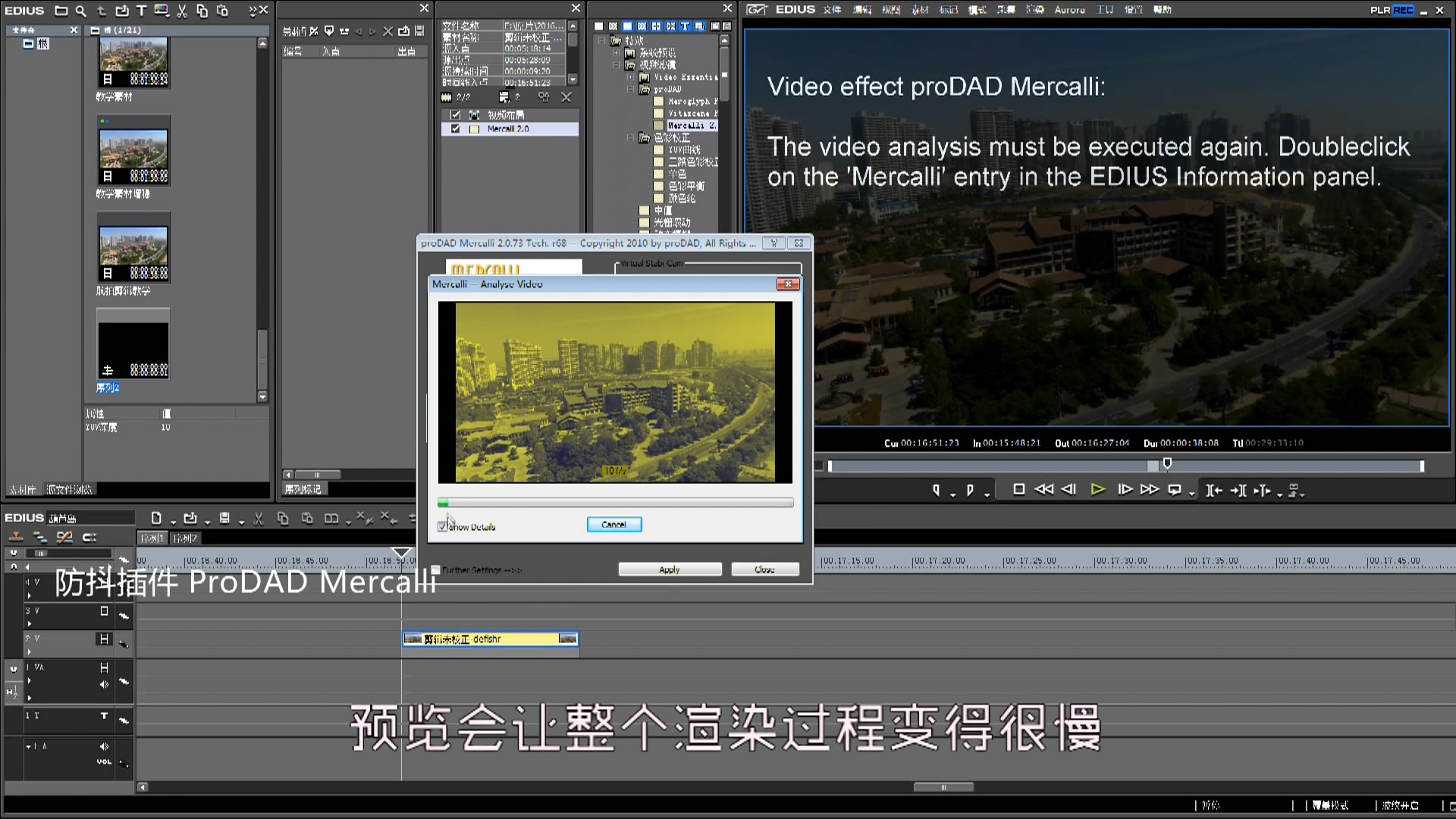Click the fast forward icon in the player

coord(1150,490)
